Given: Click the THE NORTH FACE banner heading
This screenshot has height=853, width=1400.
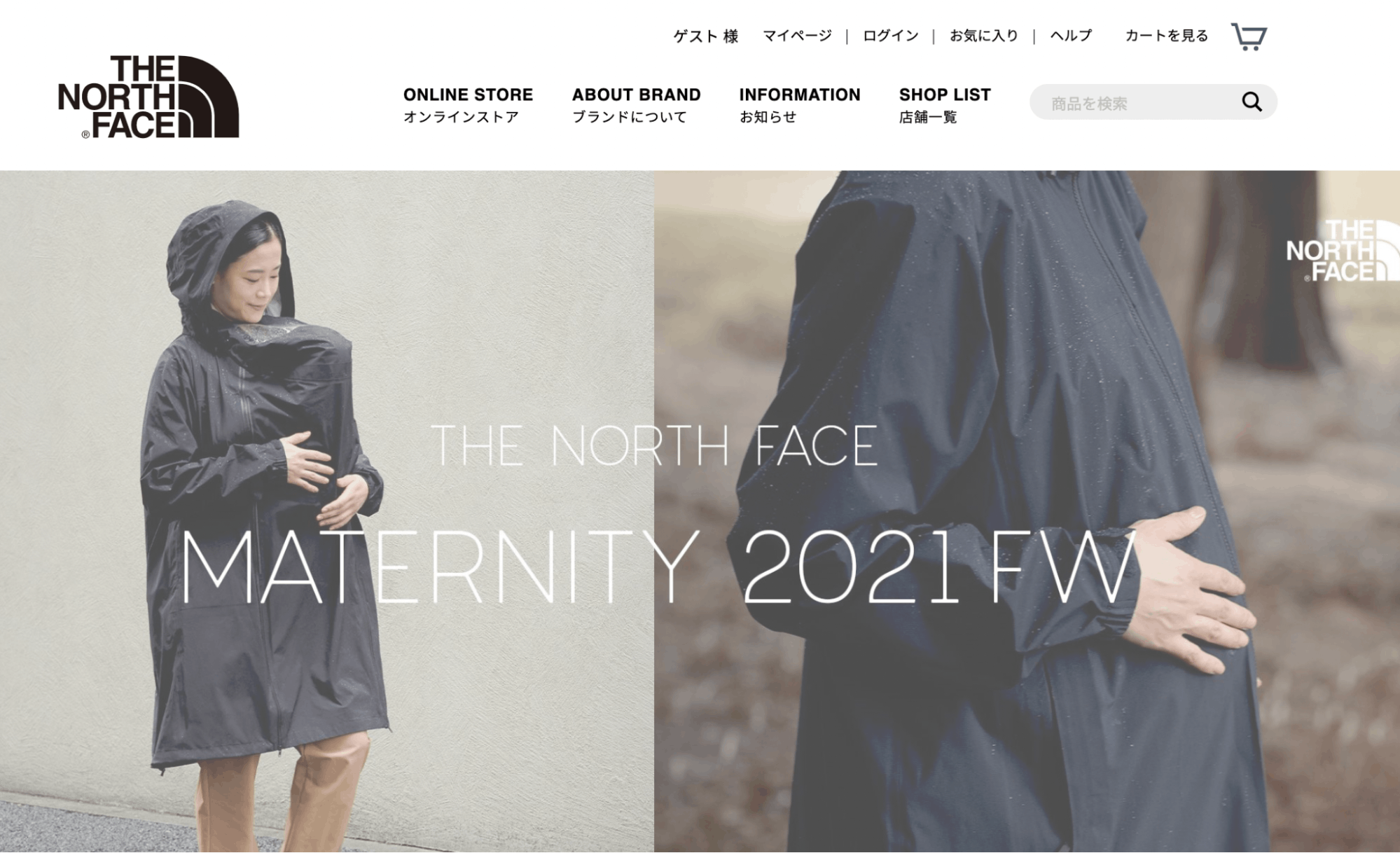Looking at the screenshot, I should click(x=654, y=445).
